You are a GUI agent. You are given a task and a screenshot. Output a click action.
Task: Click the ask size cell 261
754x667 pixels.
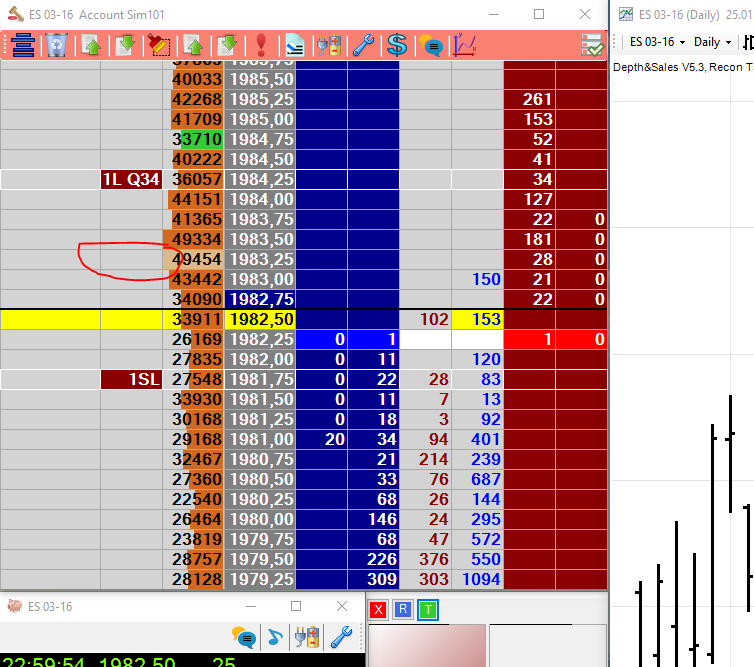coord(529,100)
